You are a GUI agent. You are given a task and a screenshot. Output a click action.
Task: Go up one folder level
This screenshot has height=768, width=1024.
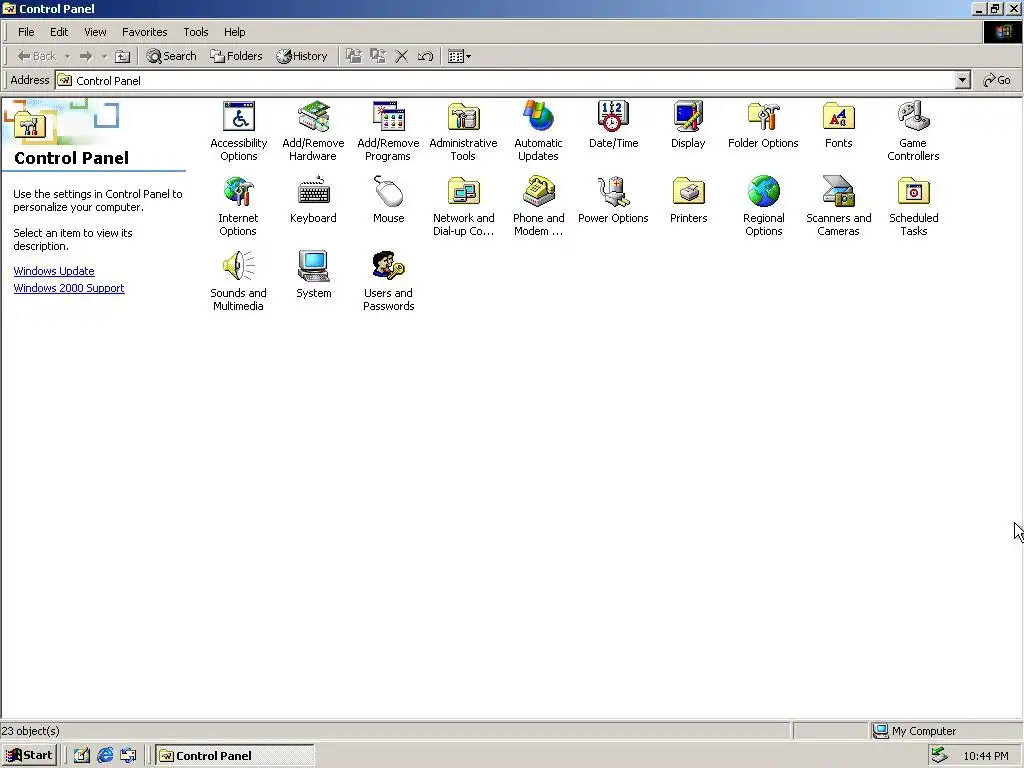[123, 56]
